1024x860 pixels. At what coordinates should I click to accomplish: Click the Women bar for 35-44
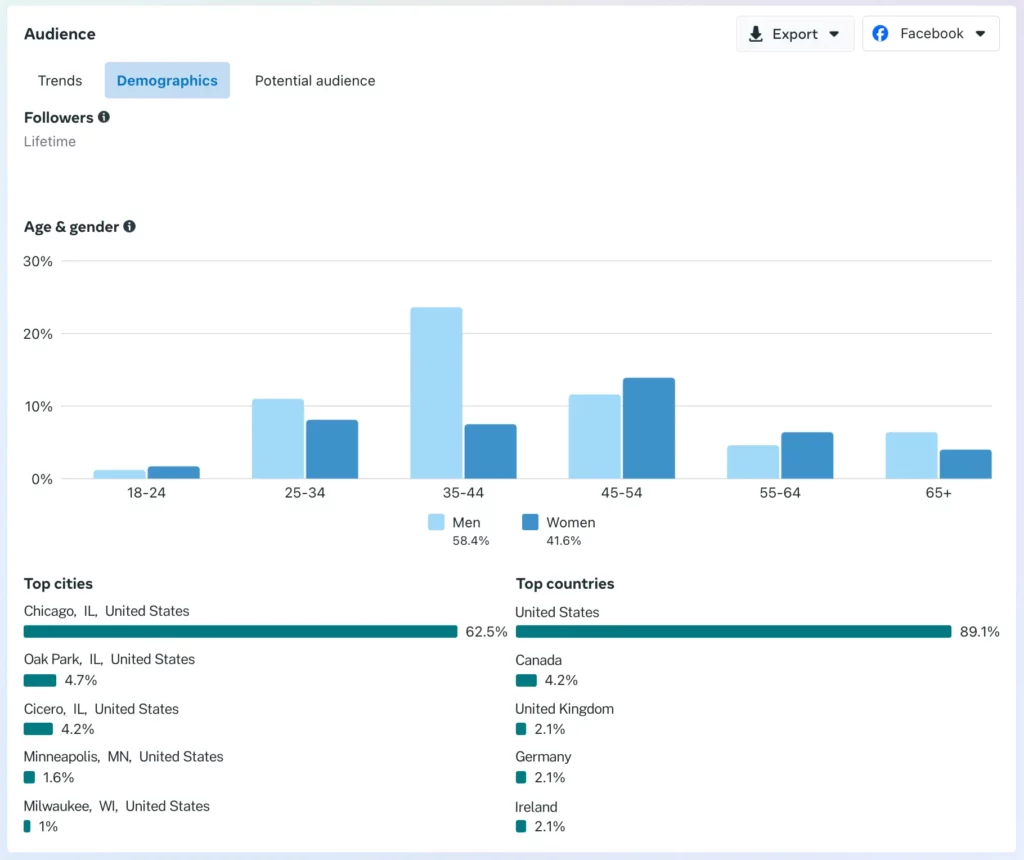point(490,452)
